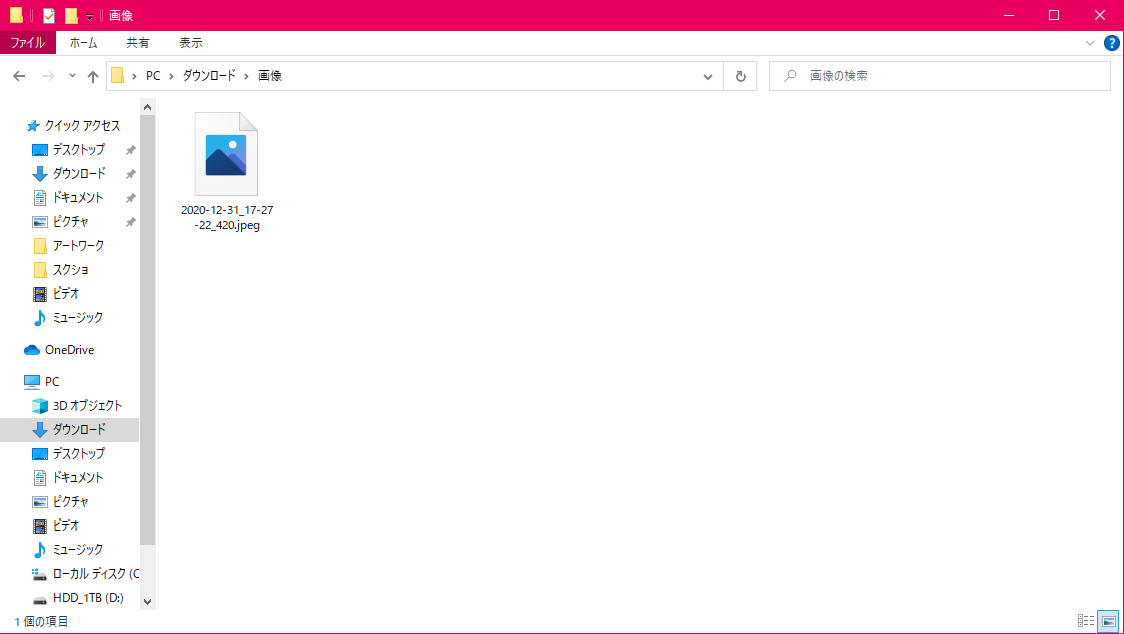Click navigation pane scroll up arrow
This screenshot has height=634, width=1124.
(148, 108)
